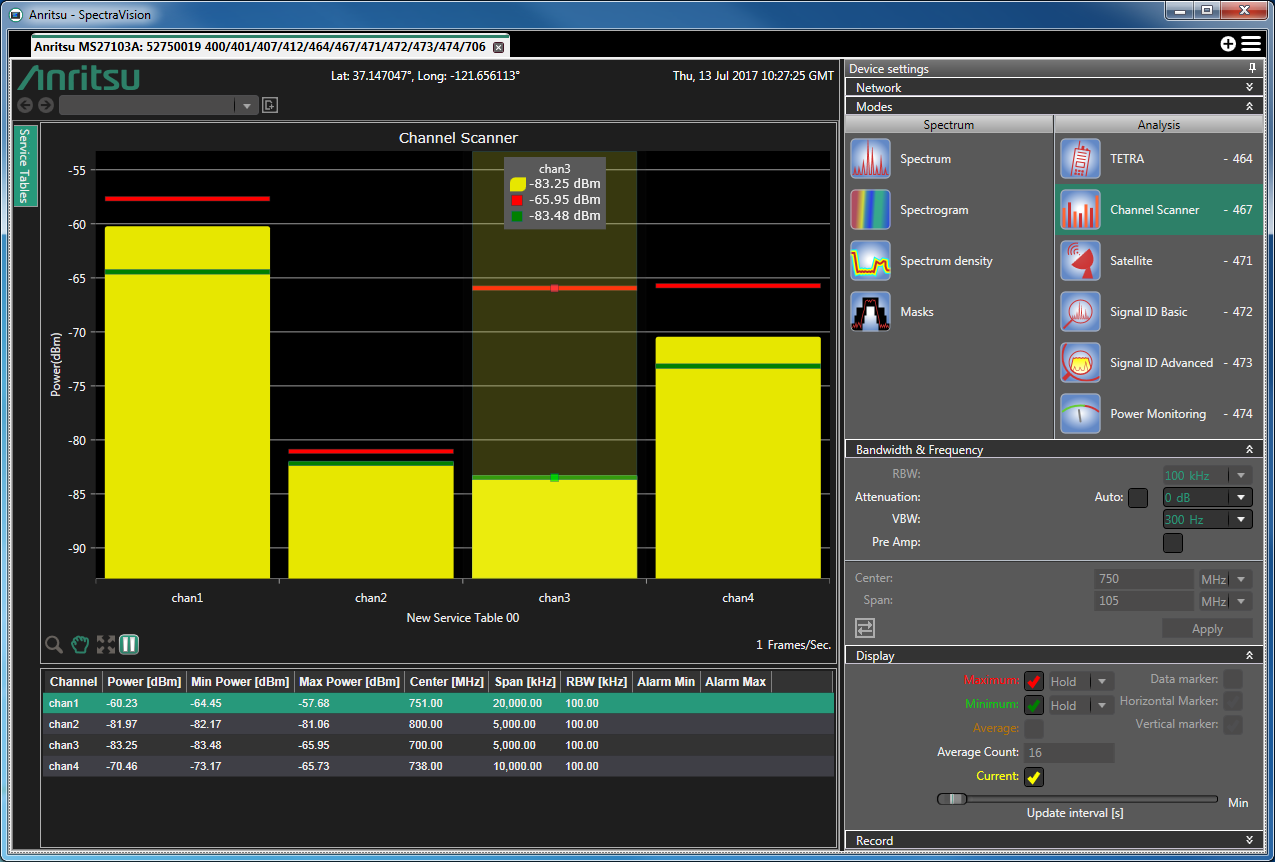Click the pause button below chart
1275x862 pixels.
pos(129,645)
